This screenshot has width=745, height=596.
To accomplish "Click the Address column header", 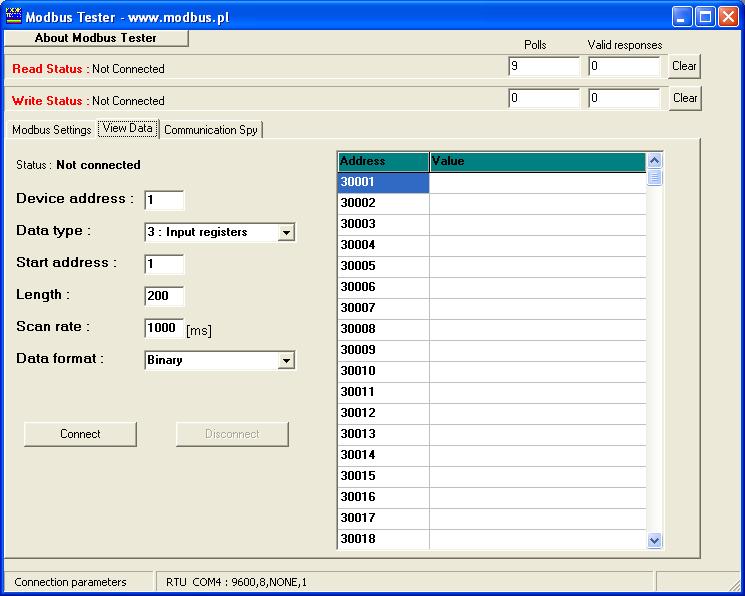I will [x=383, y=162].
